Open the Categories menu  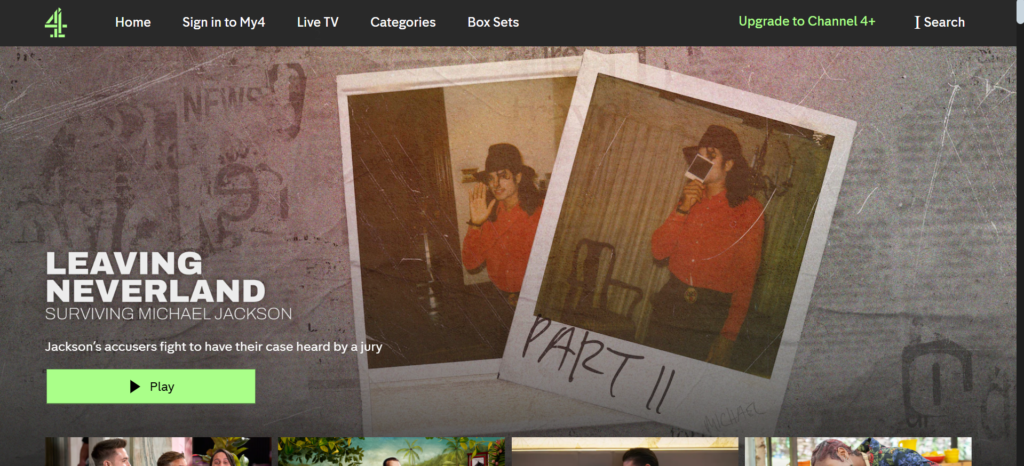pos(403,22)
